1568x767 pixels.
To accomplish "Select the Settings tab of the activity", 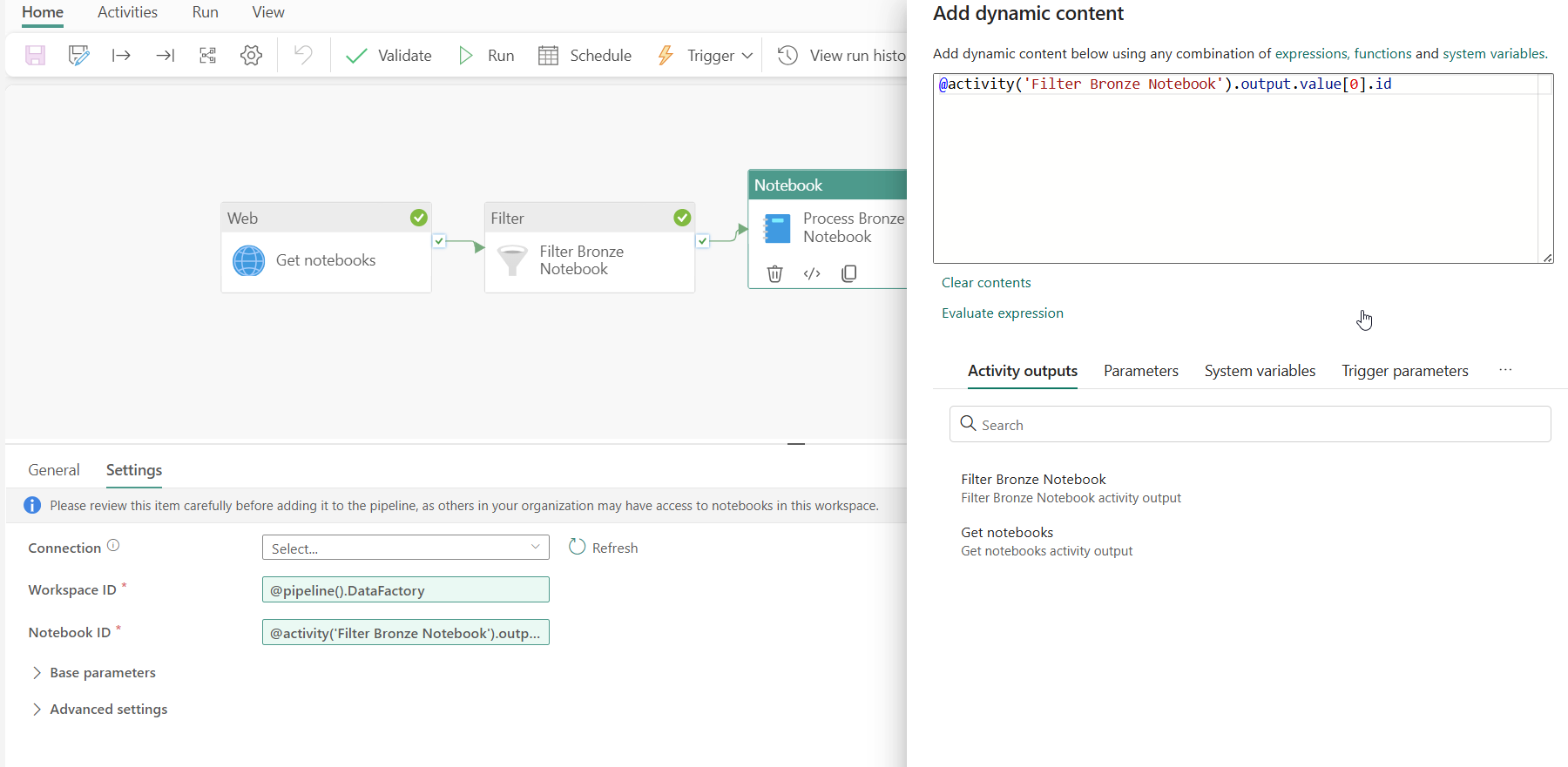I will (134, 470).
